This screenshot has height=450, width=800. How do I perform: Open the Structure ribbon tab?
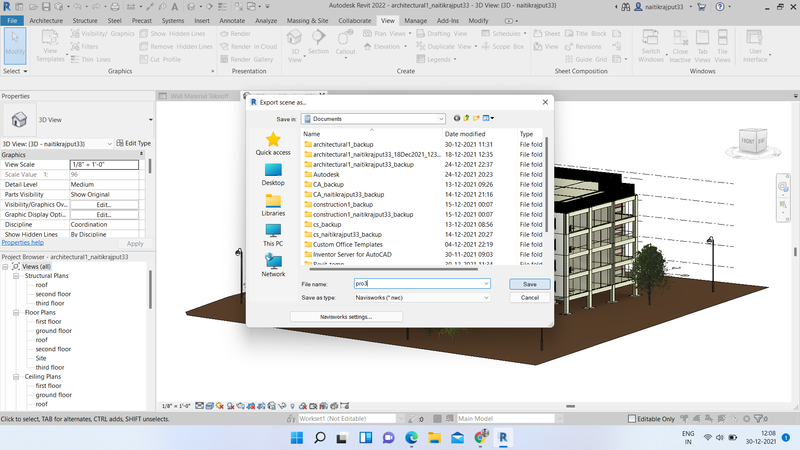tap(85, 20)
